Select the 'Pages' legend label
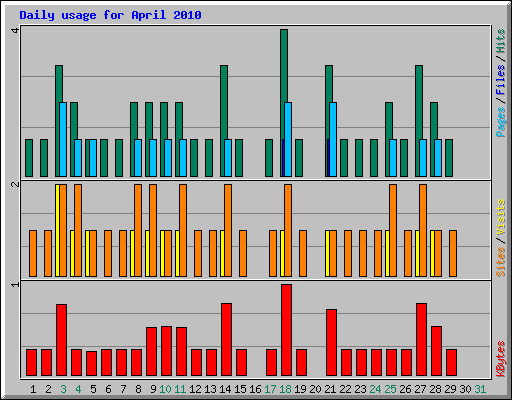This screenshot has width=512, height=400. (500, 122)
